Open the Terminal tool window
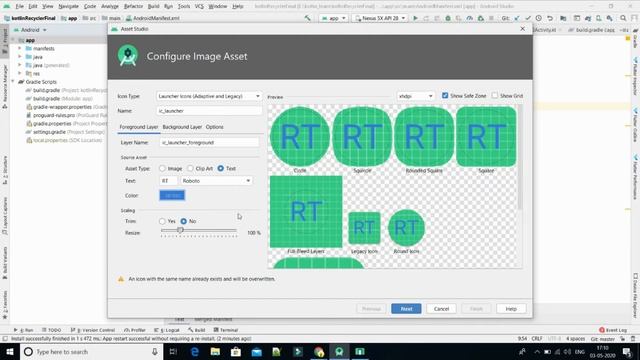This screenshot has height=360, width=640. tap(226, 330)
